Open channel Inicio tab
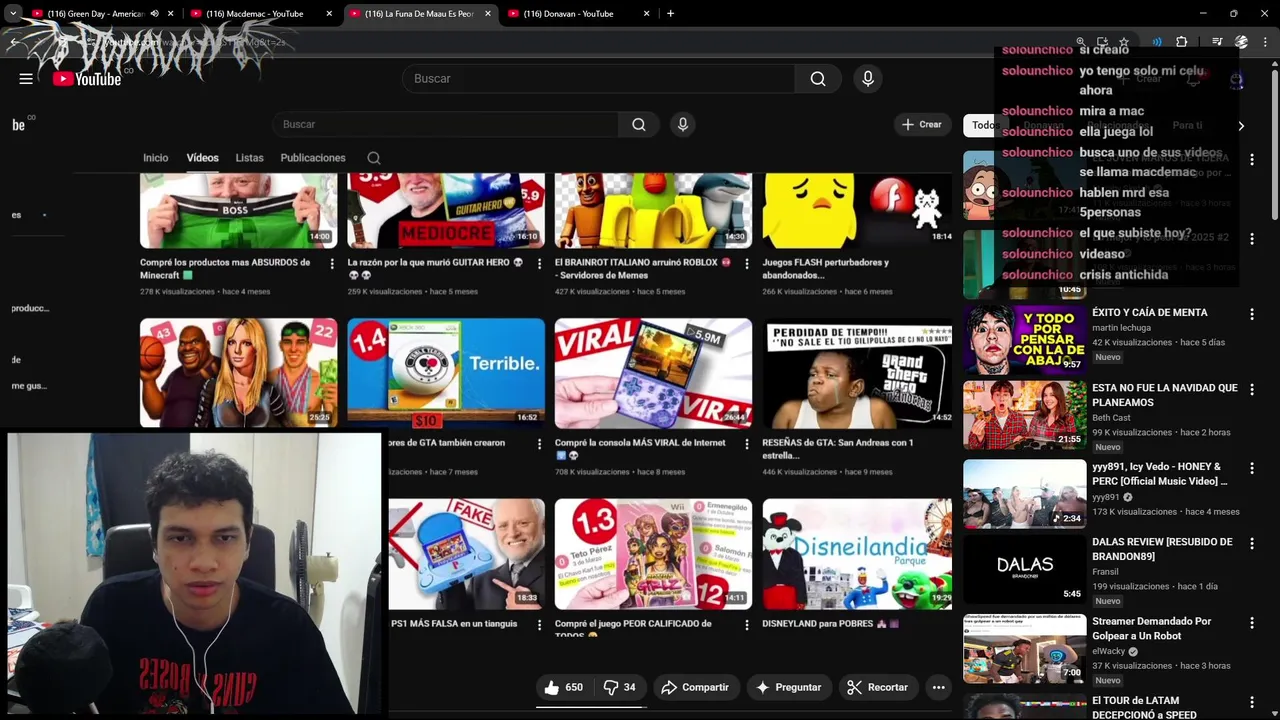Screen dimensions: 1280x720 155,158
